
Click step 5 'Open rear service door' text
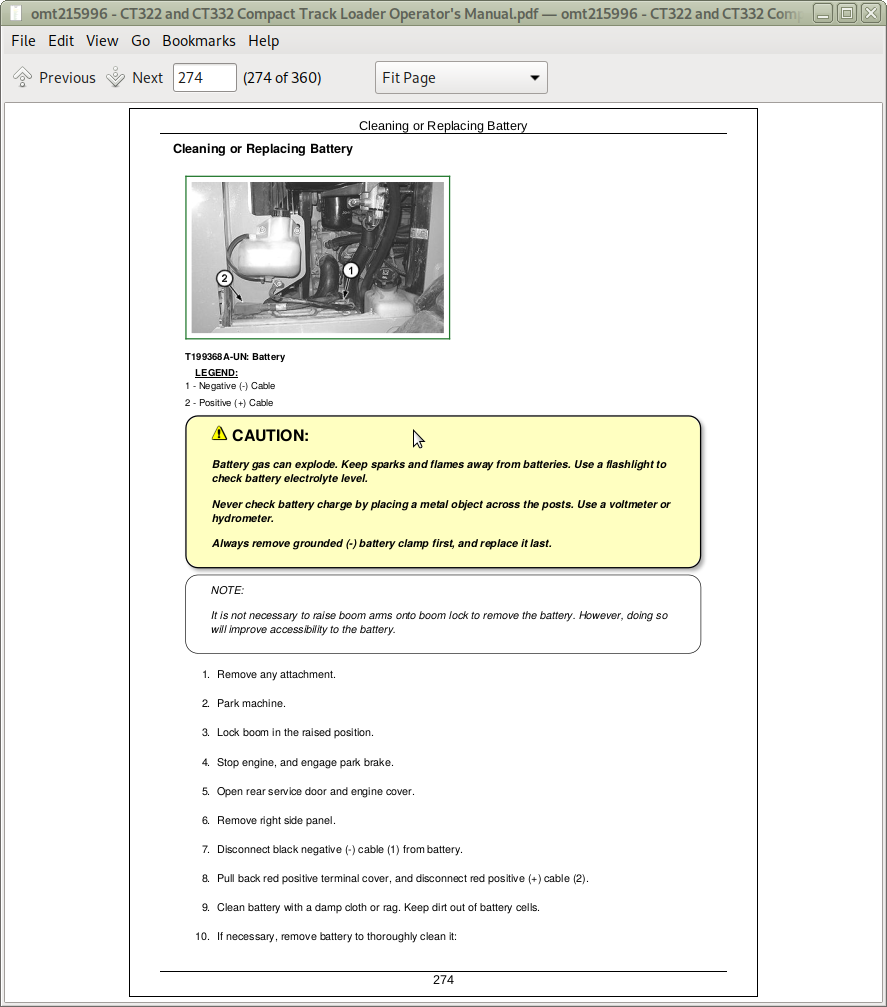316,791
